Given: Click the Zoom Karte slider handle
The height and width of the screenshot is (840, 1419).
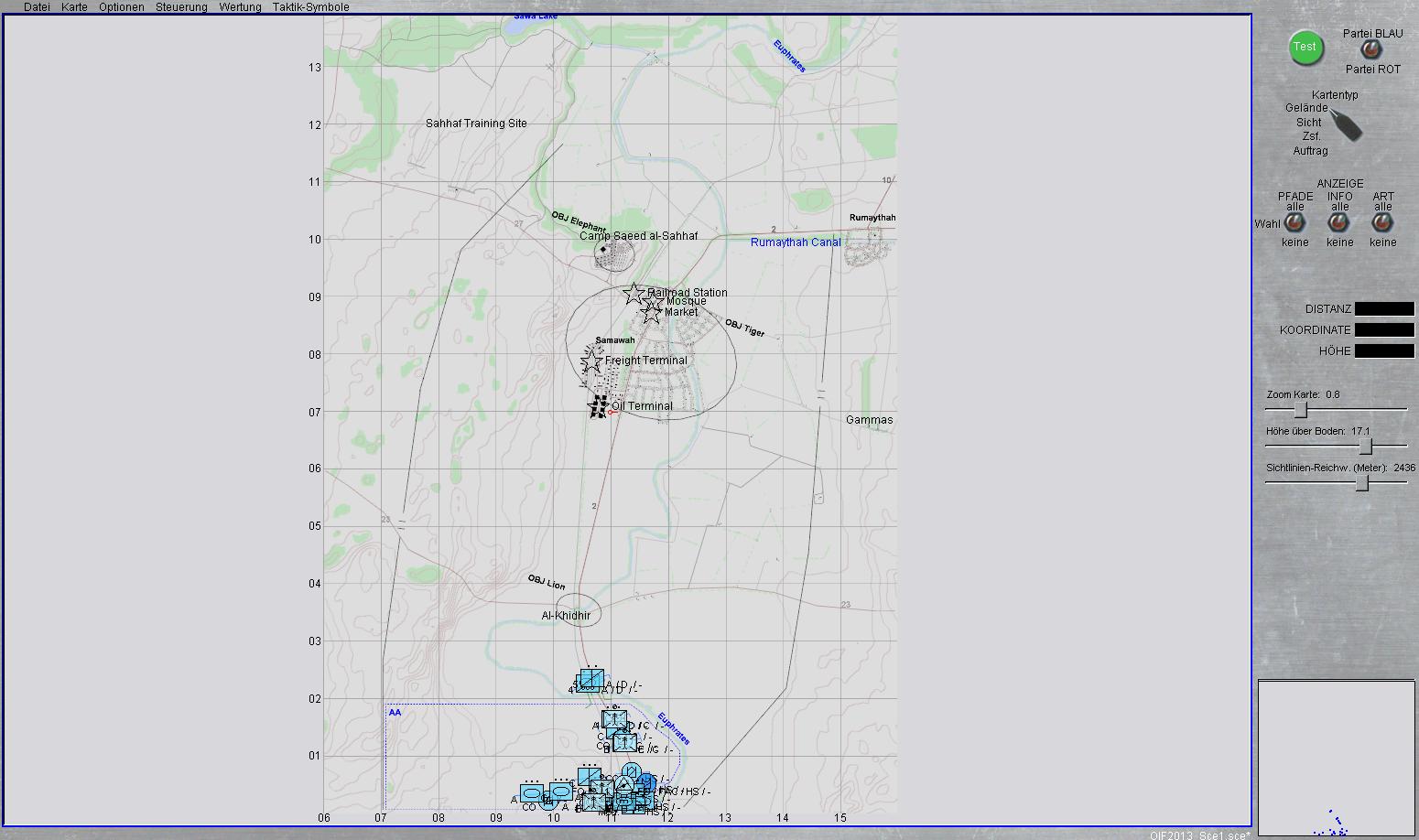Looking at the screenshot, I should (x=1300, y=410).
